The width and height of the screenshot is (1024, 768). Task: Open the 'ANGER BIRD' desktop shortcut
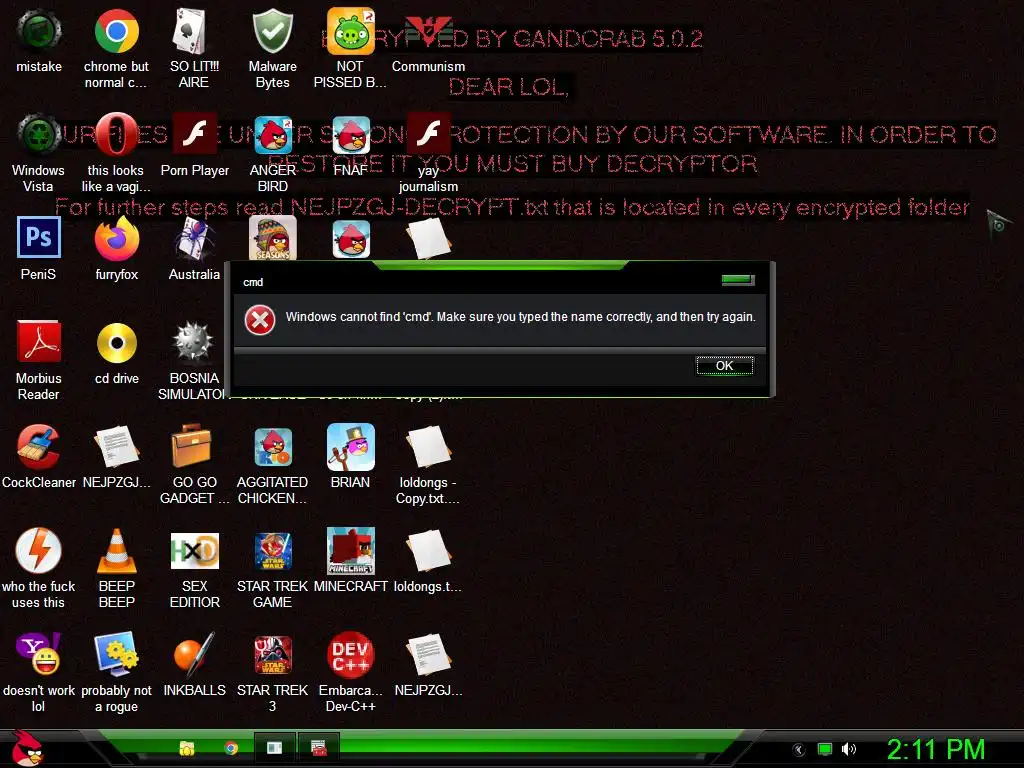click(272, 153)
